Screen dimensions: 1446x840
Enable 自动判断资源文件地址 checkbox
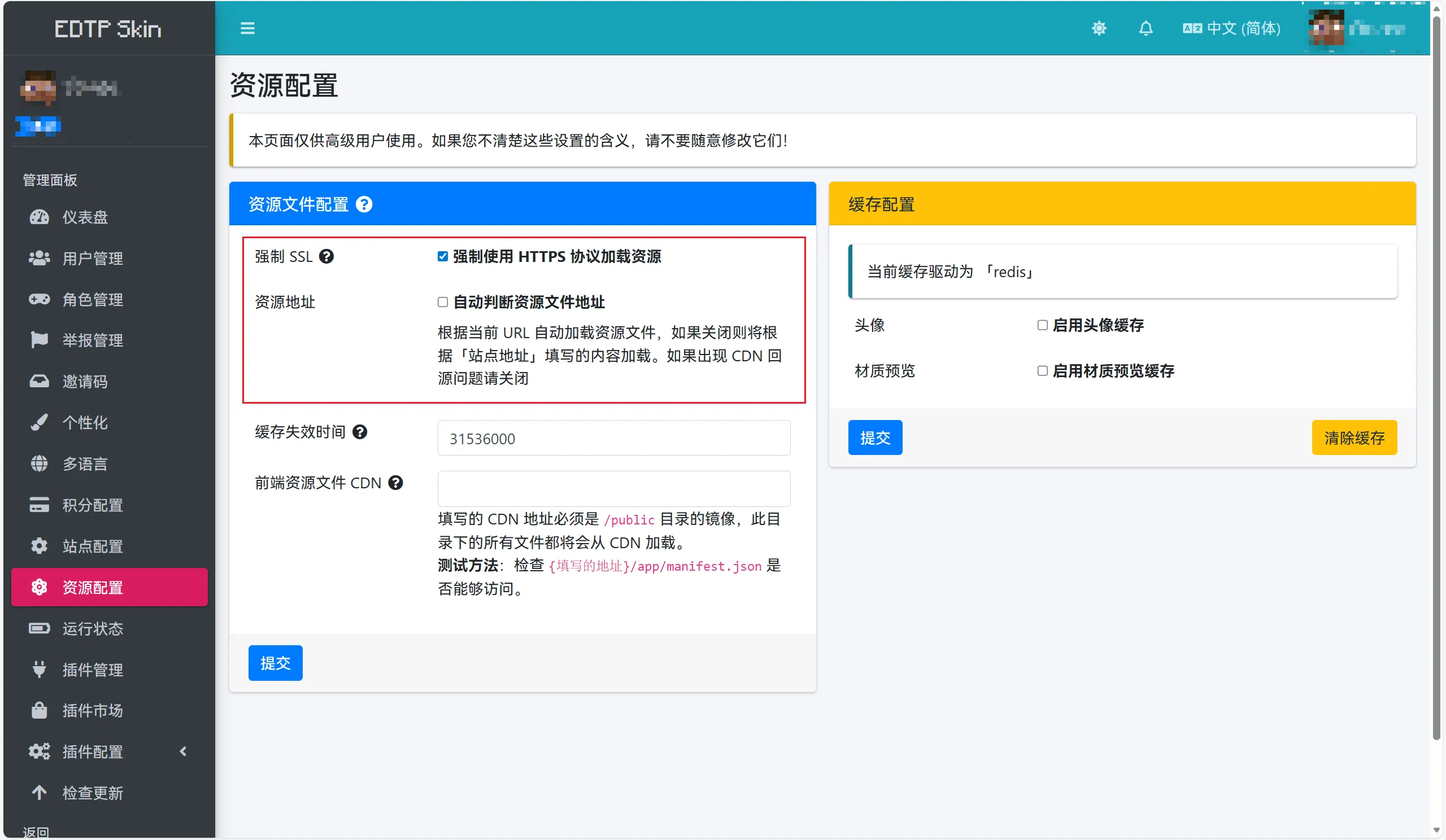tap(442, 302)
